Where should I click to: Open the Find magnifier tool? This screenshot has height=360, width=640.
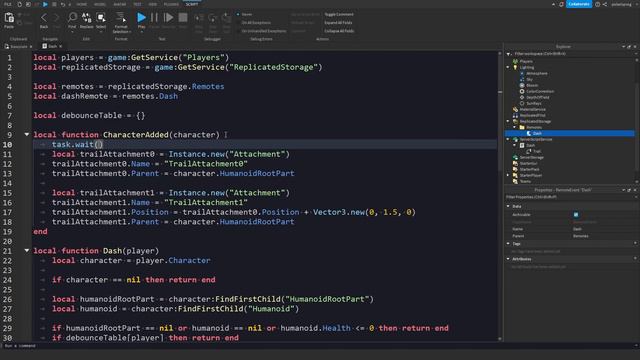coord(72,18)
